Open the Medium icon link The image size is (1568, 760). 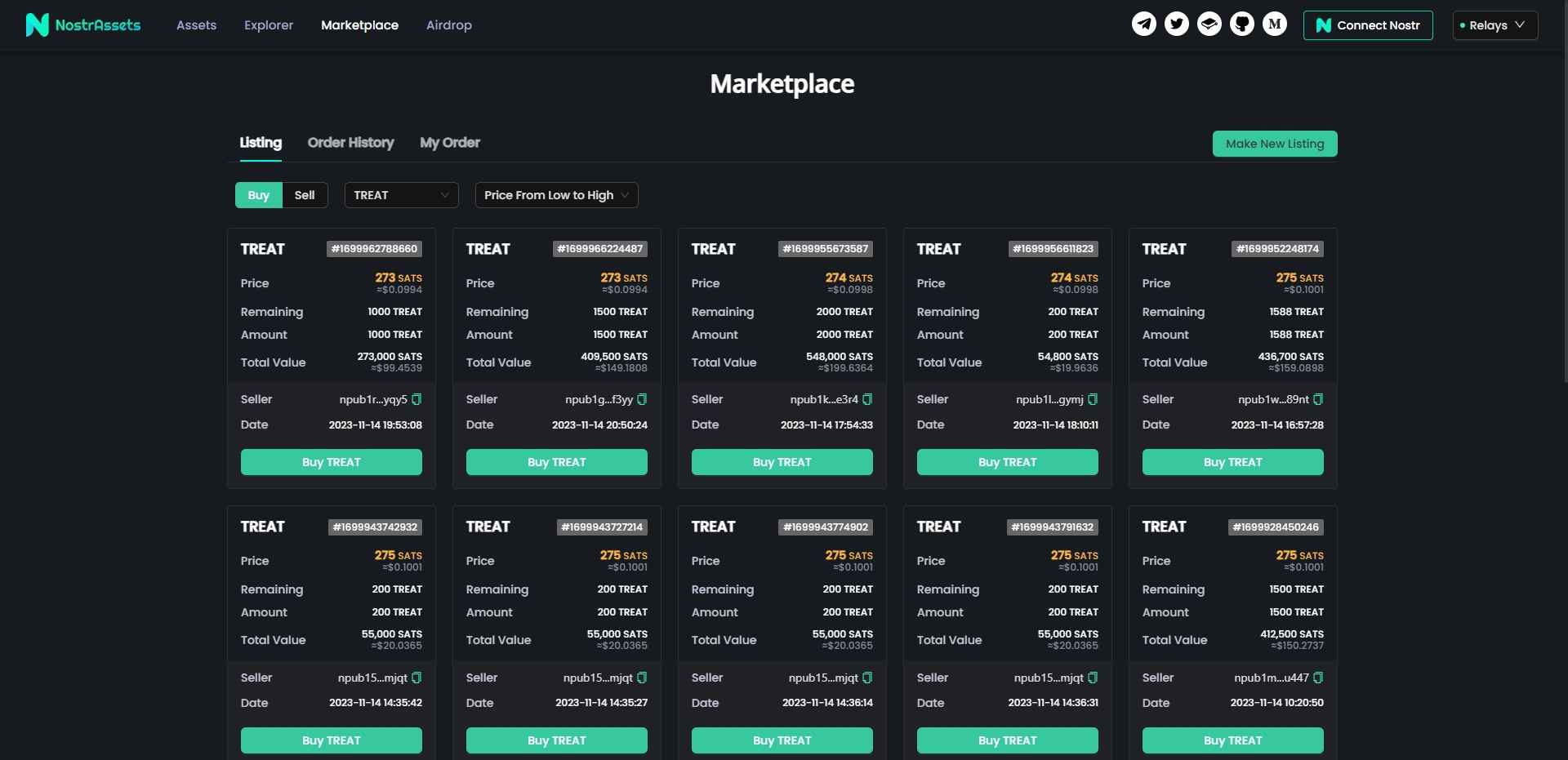[1274, 24]
